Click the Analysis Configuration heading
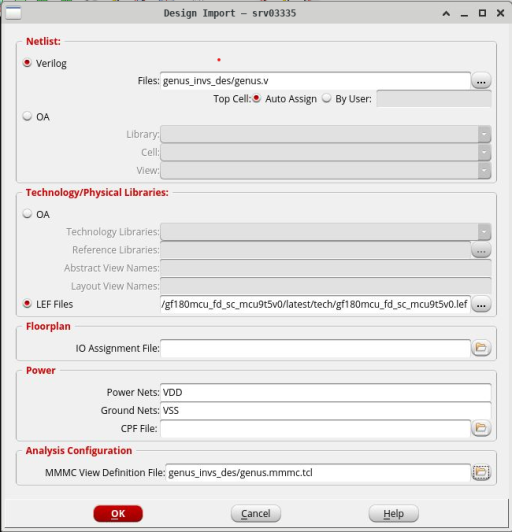 tap(79, 451)
